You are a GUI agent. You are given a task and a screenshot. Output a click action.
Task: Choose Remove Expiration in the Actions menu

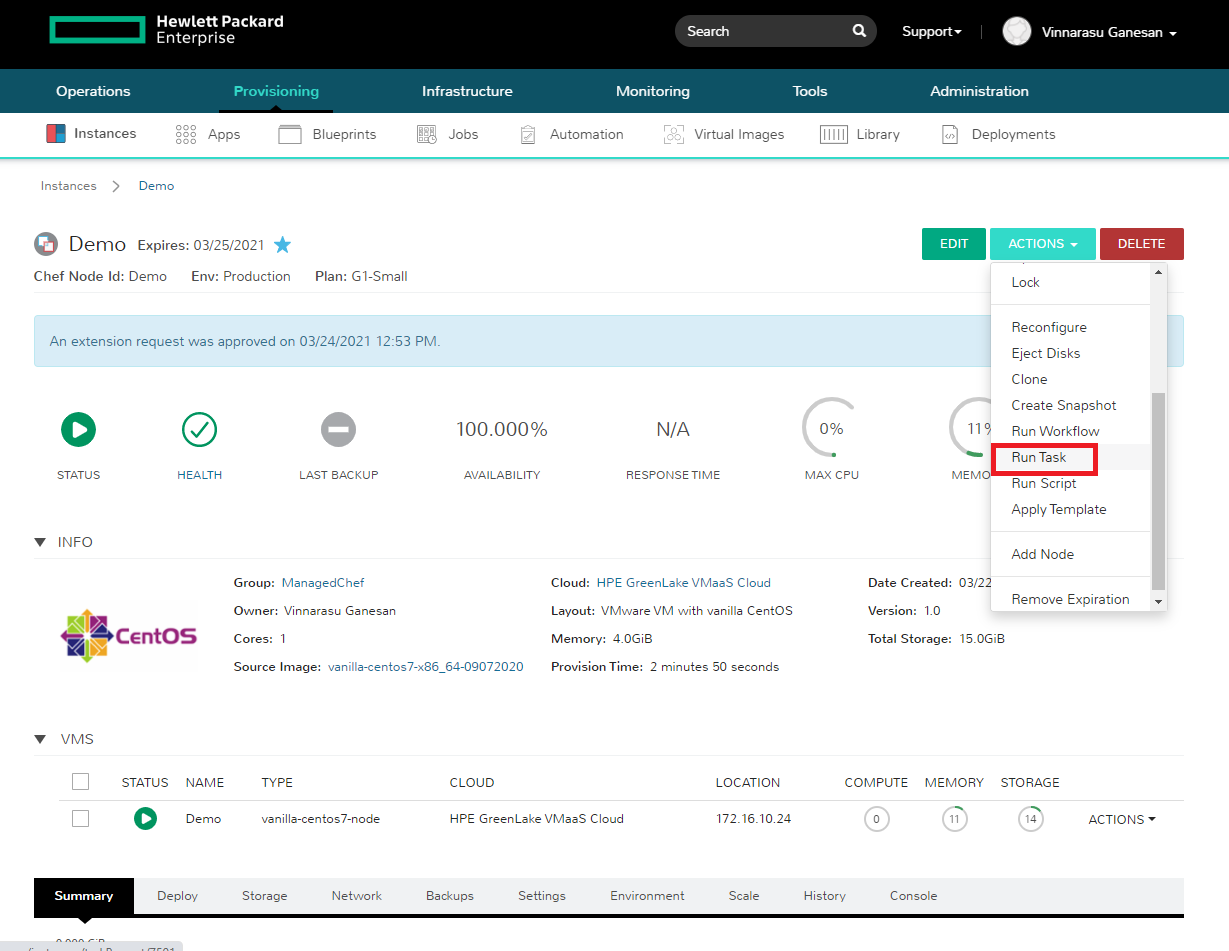(1071, 599)
